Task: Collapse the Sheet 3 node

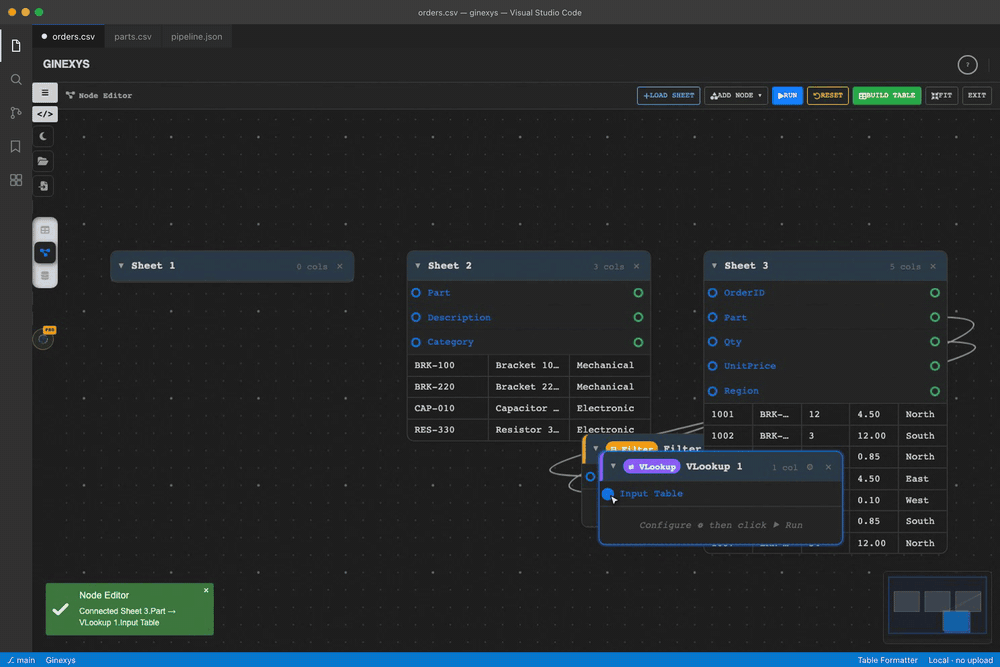Action: click(x=714, y=266)
